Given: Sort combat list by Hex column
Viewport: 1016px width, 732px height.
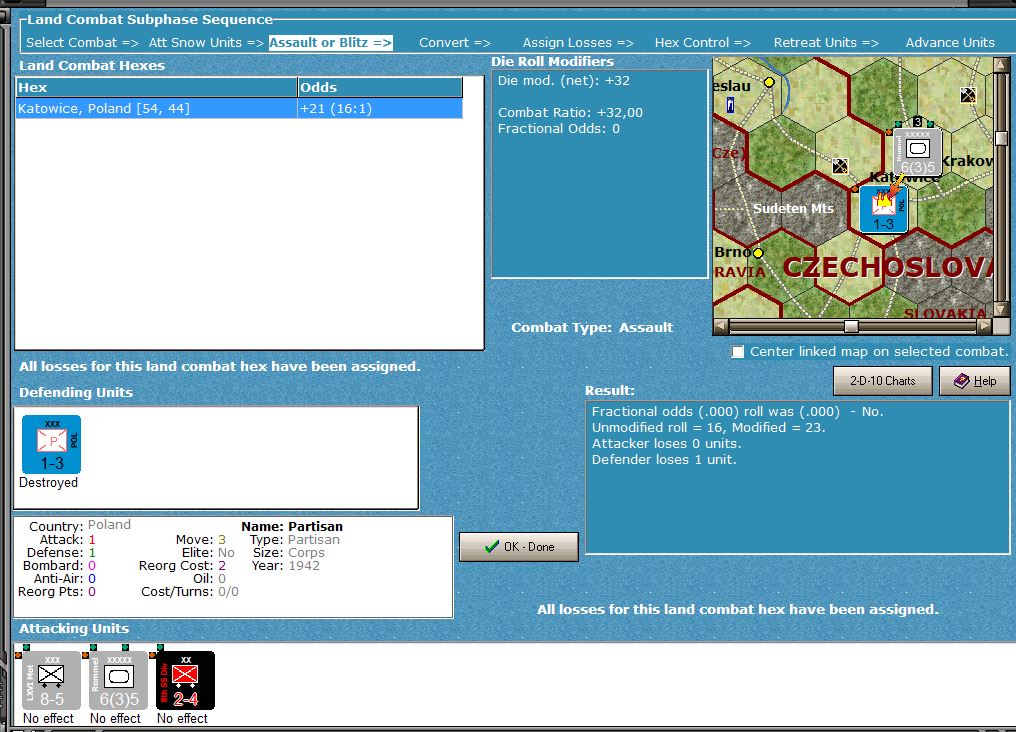Looking at the screenshot, I should pos(156,87).
